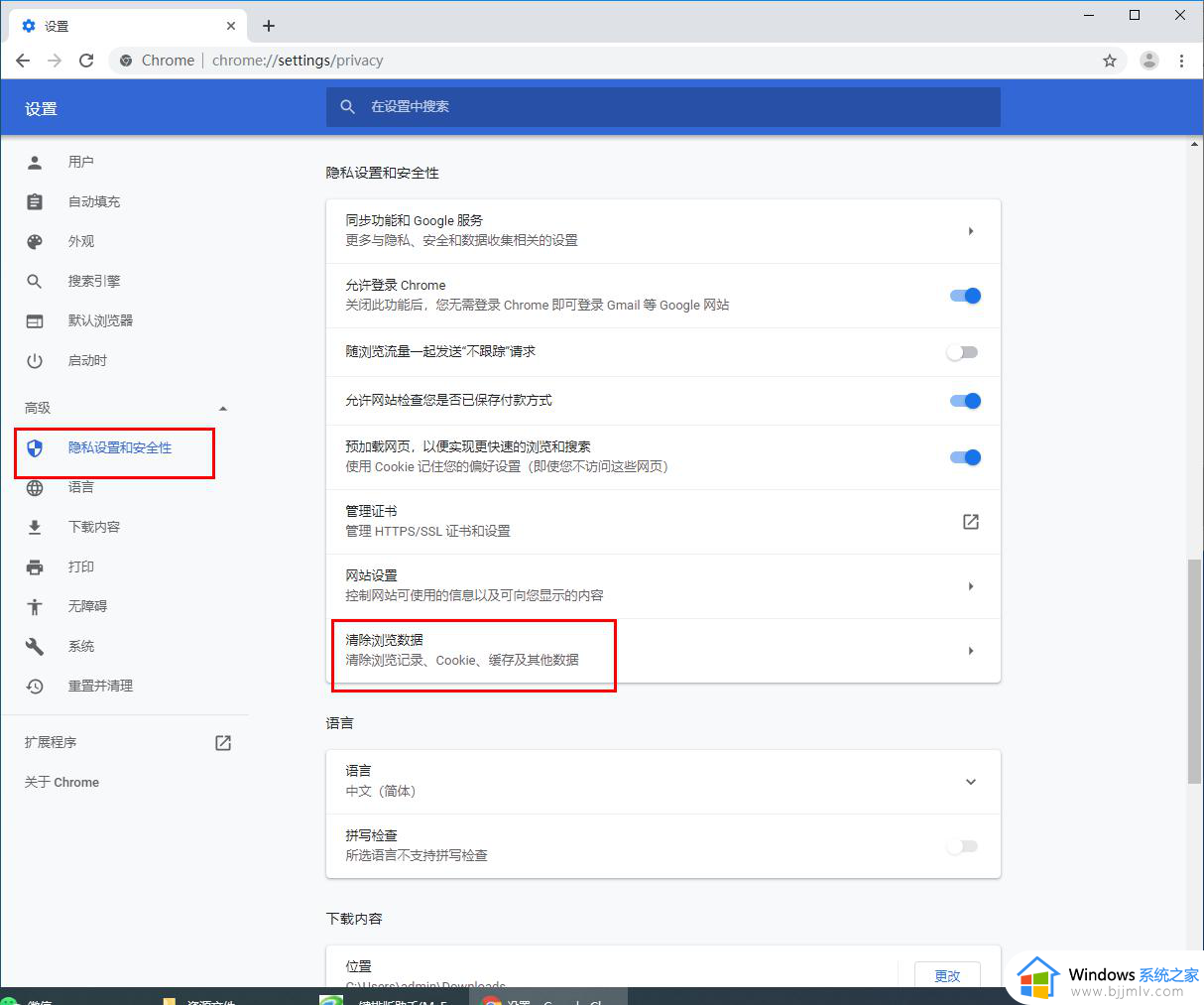Click the 系统 wrench icon
Image resolution: width=1204 pixels, height=1005 pixels.
(35, 646)
